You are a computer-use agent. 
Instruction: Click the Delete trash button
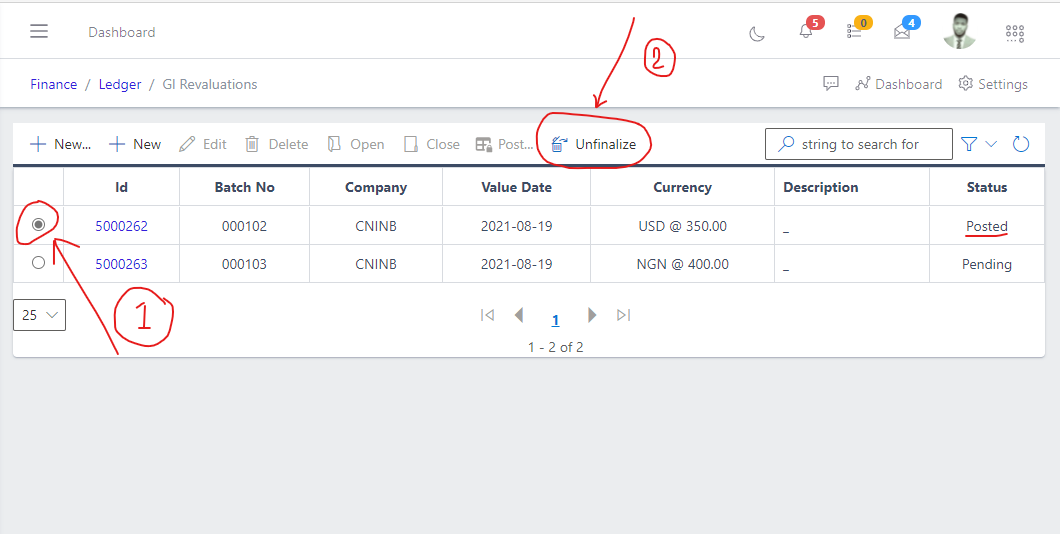[276, 144]
